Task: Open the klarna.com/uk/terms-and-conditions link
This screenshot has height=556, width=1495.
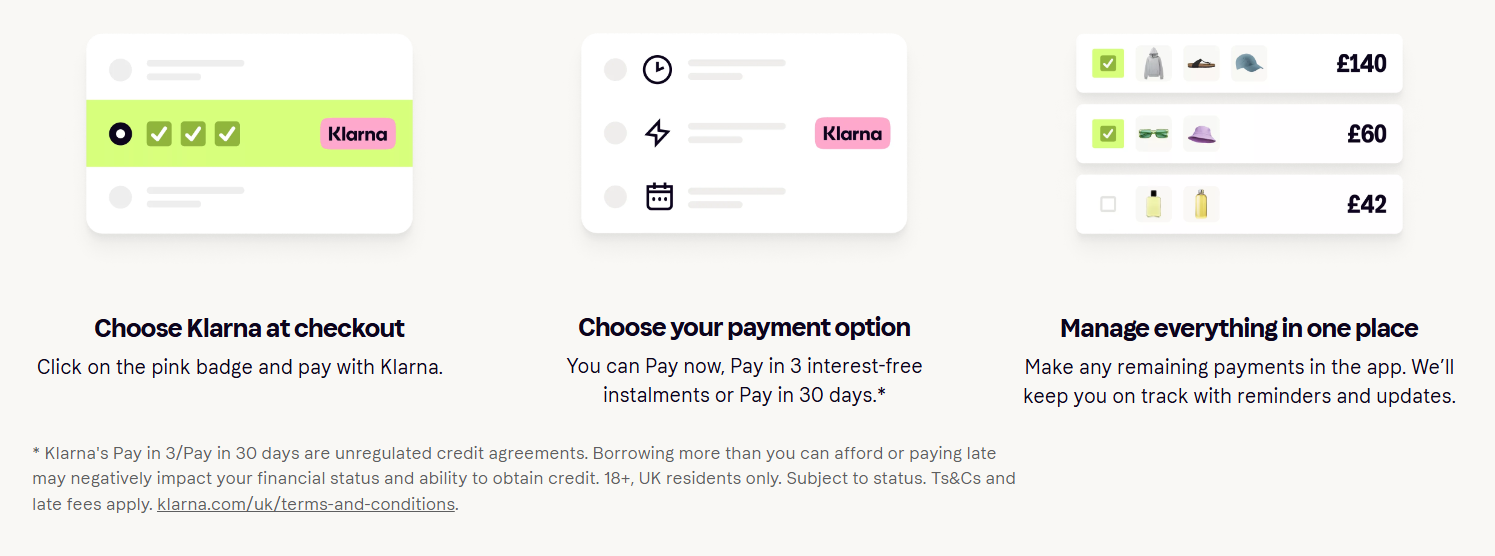Action: pos(306,504)
